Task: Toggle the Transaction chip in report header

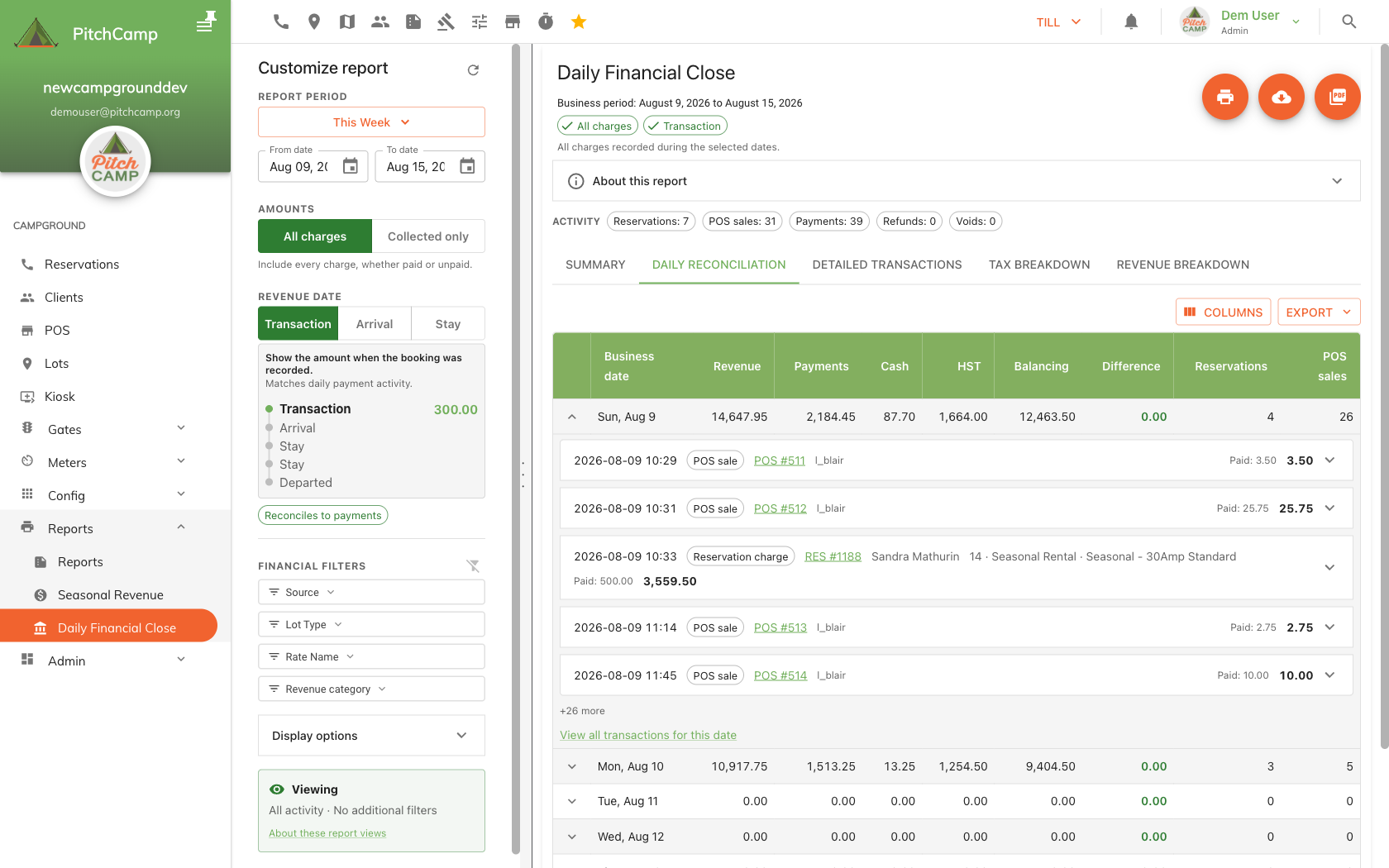Action: coord(685,126)
